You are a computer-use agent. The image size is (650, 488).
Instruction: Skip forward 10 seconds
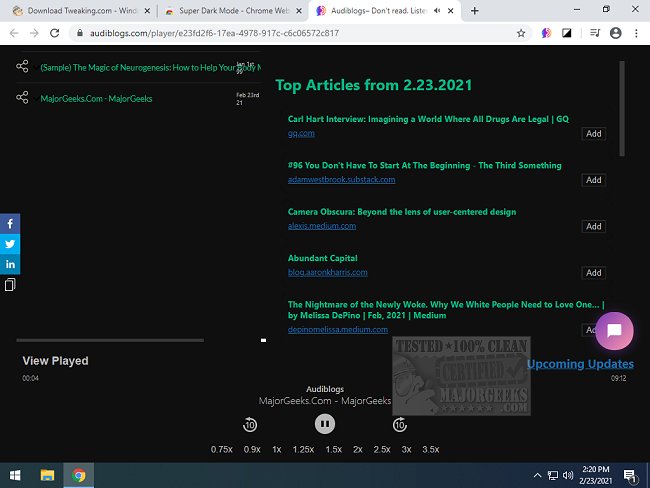(400, 425)
